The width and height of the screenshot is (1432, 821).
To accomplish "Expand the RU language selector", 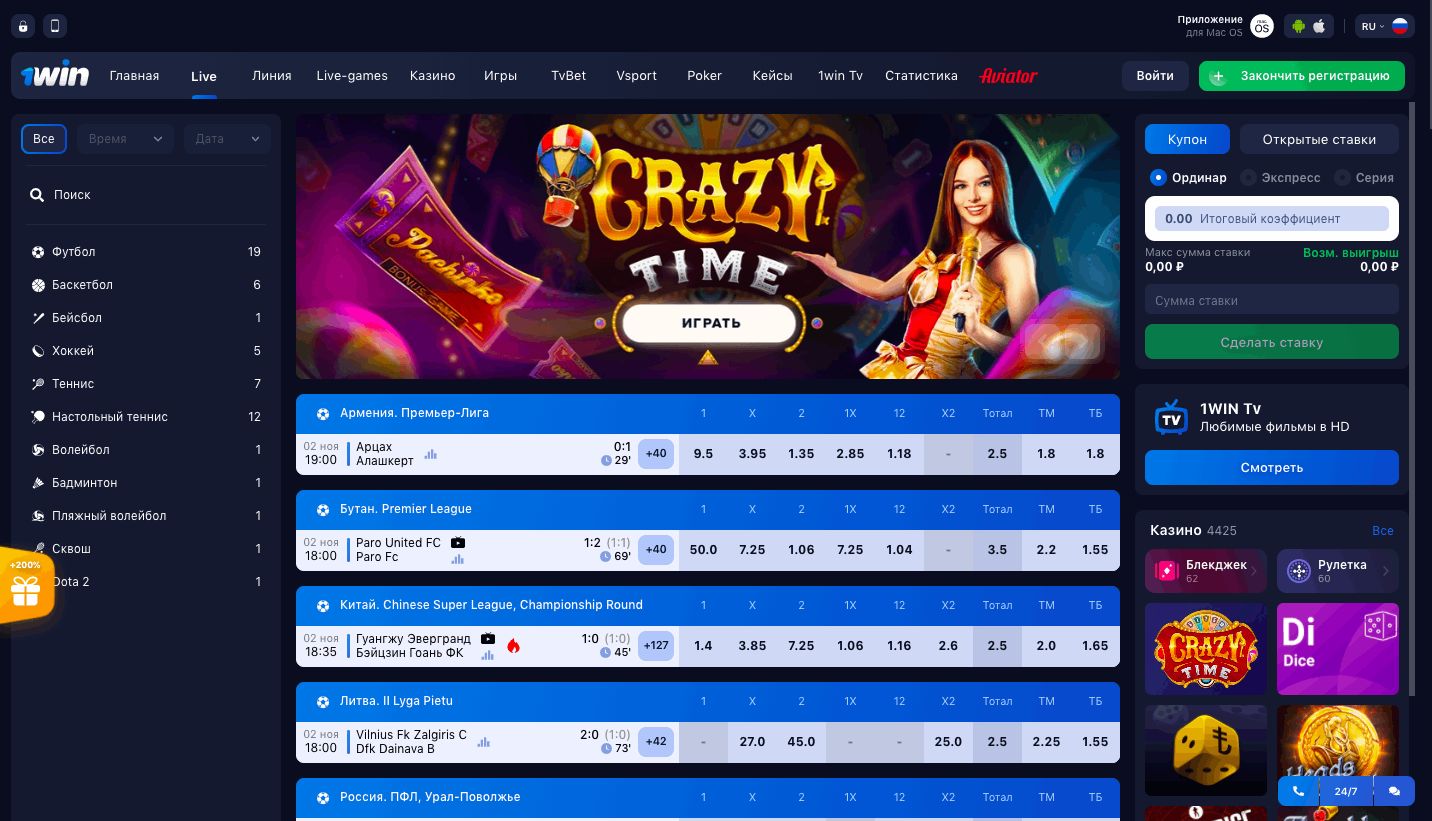I will tap(1384, 27).
